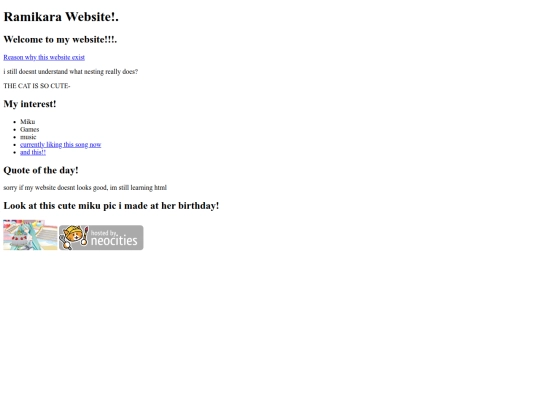Screen dimensions: 540x405
Task: Click the "music" list item
Action: pyautogui.click(x=28, y=137)
